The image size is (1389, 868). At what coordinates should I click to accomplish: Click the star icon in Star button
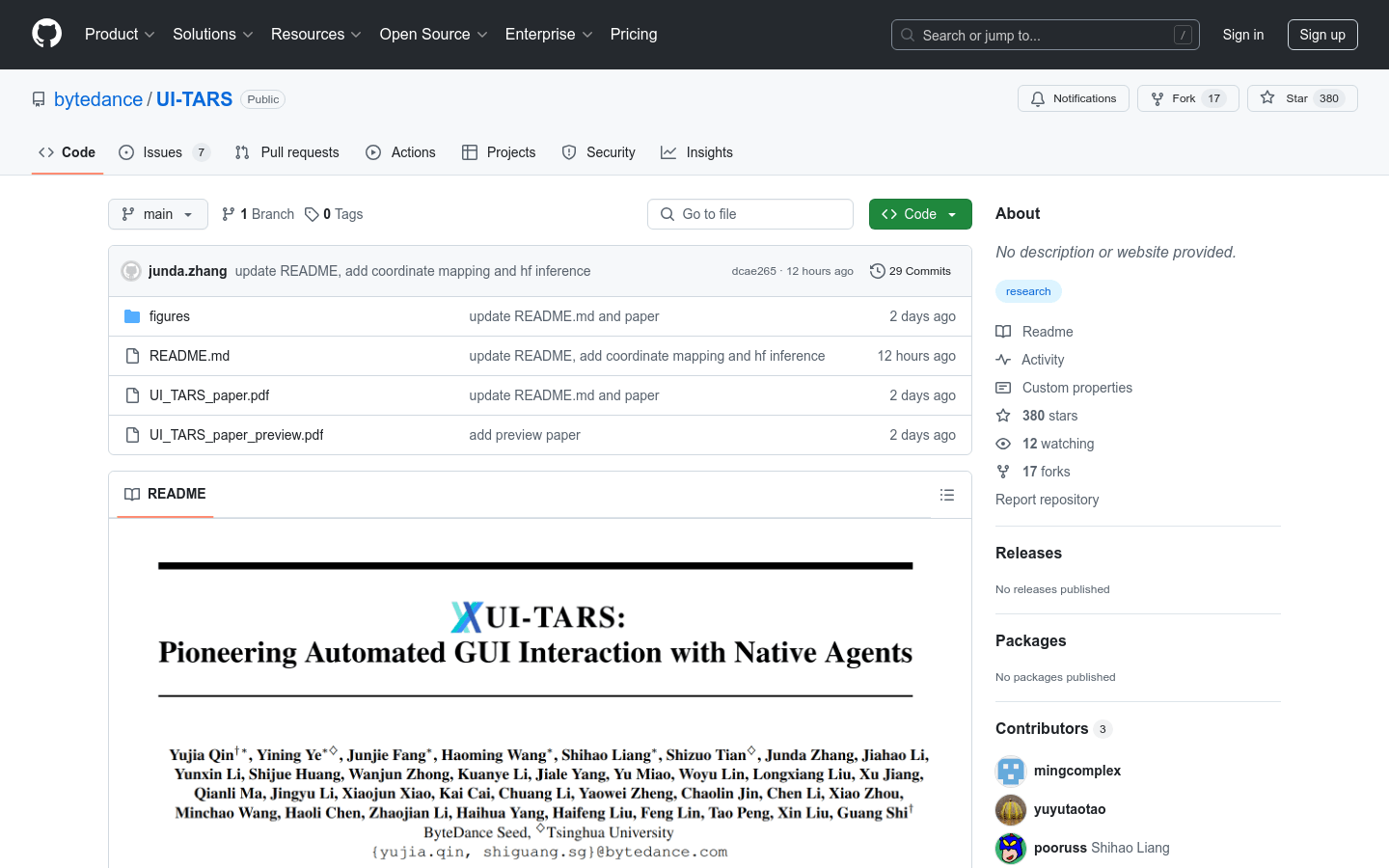point(1267,97)
